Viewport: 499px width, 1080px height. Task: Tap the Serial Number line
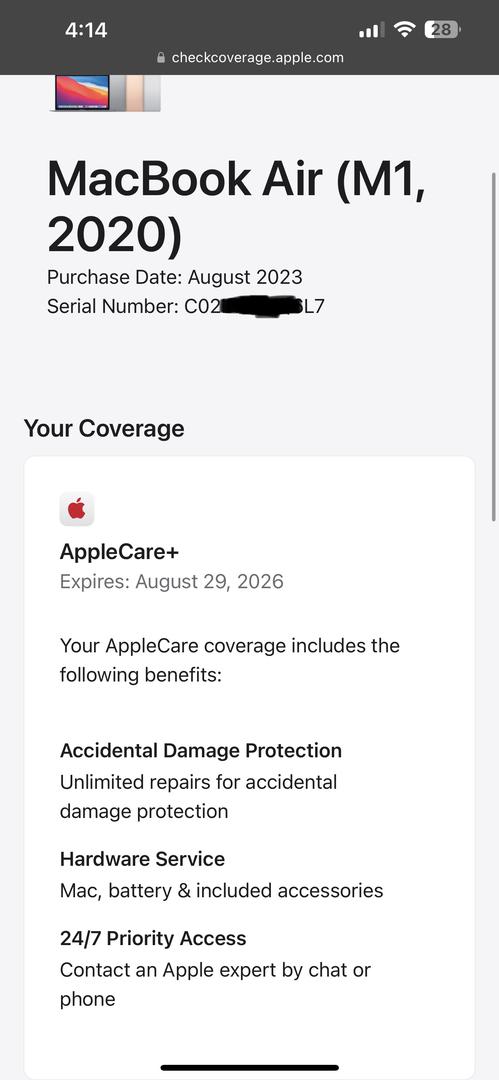click(185, 307)
